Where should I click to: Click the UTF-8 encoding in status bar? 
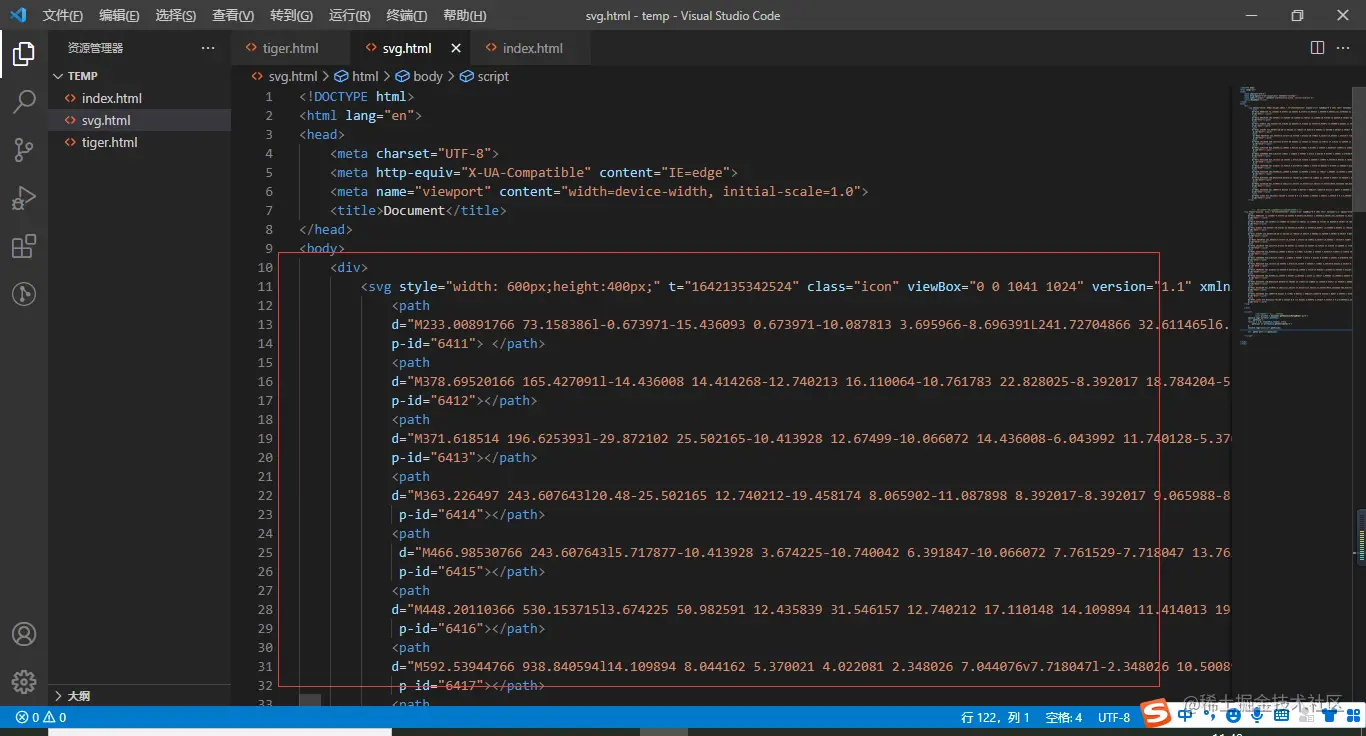[1114, 717]
